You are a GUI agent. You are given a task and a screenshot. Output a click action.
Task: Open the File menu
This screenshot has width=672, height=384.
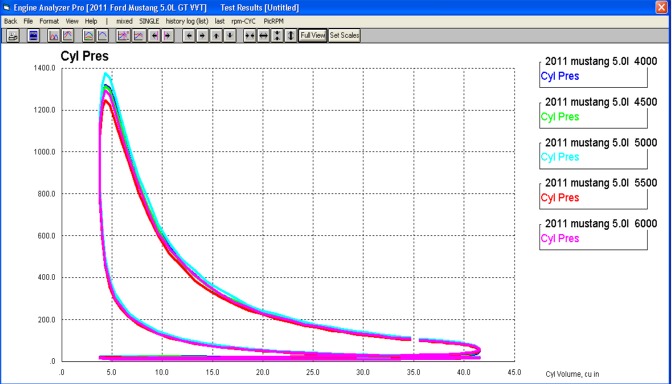click(x=28, y=21)
